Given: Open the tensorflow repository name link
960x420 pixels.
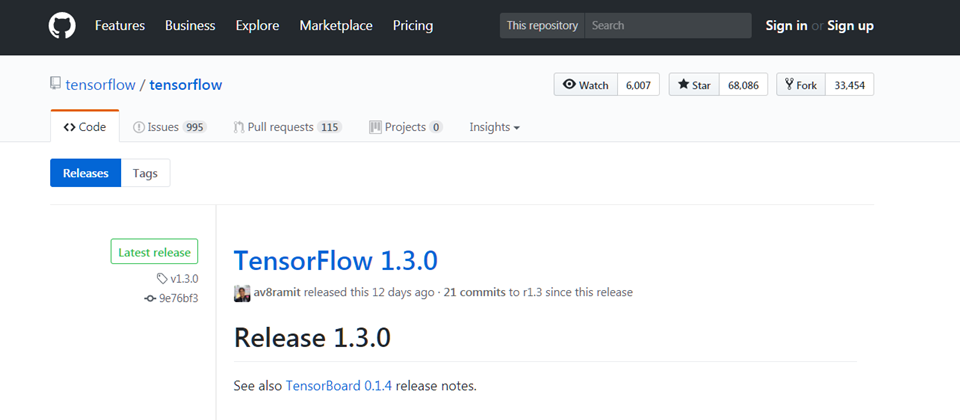Looking at the screenshot, I should [186, 84].
